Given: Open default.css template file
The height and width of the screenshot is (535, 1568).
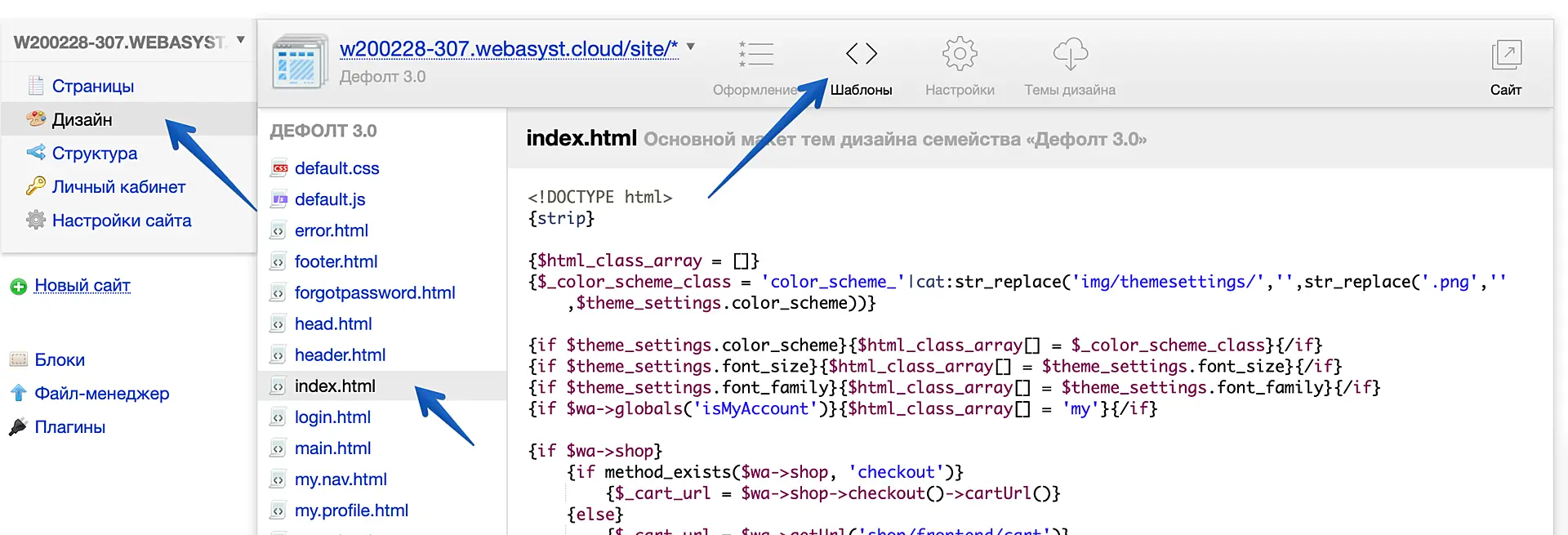Looking at the screenshot, I should [336, 168].
